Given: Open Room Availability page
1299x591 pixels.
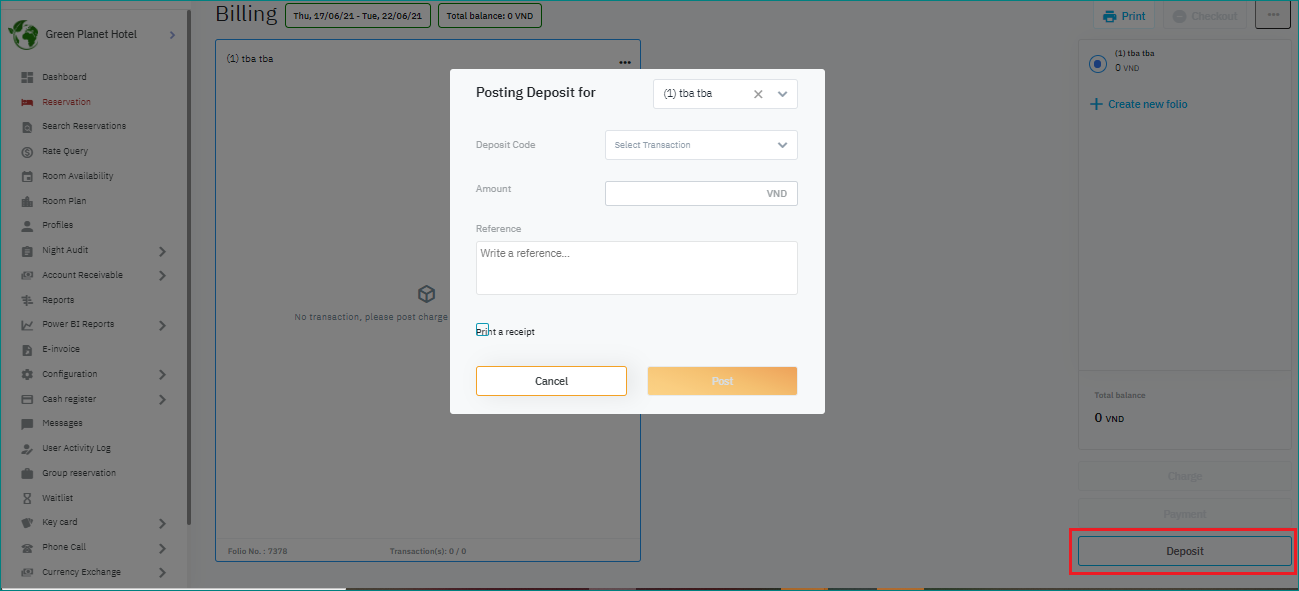Looking at the screenshot, I should click(78, 176).
